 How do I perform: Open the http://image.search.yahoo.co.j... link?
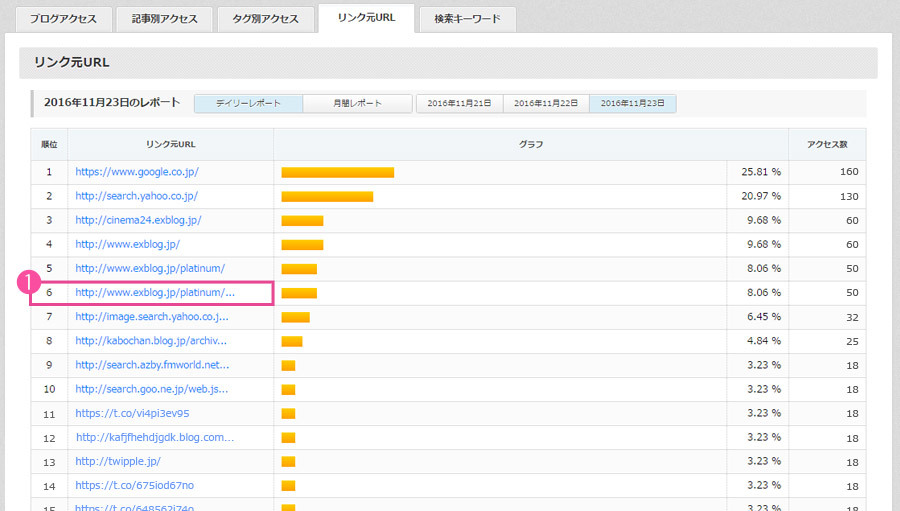pos(152,316)
